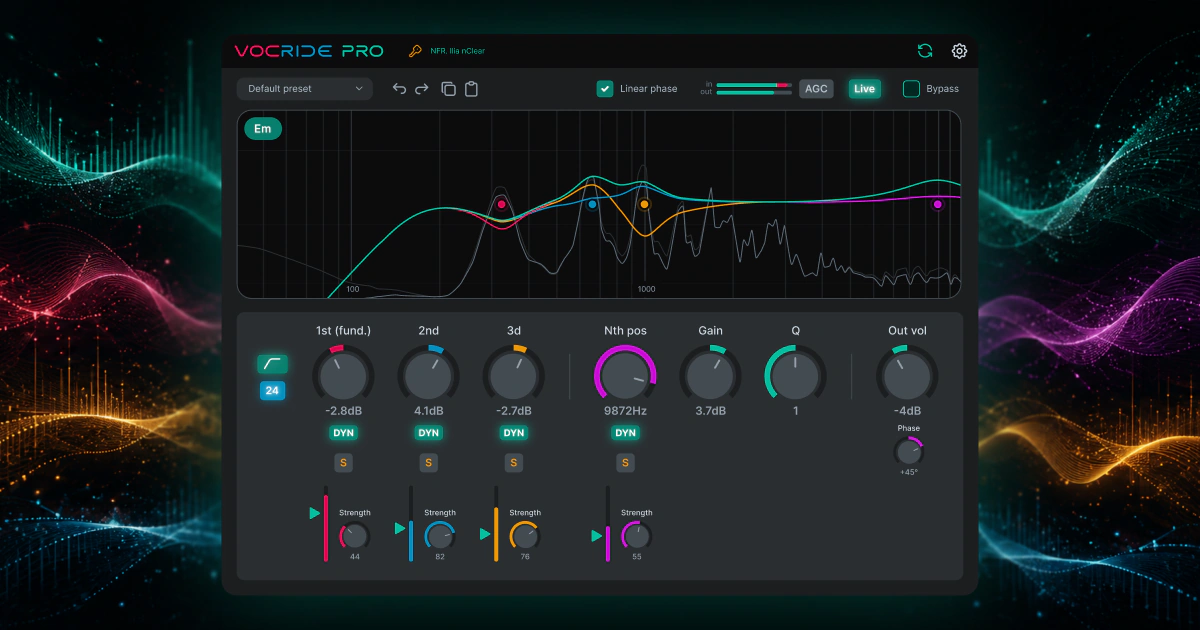Paste settings with the clipboard icon
Screen dimensions: 1200x630
[x=471, y=89]
